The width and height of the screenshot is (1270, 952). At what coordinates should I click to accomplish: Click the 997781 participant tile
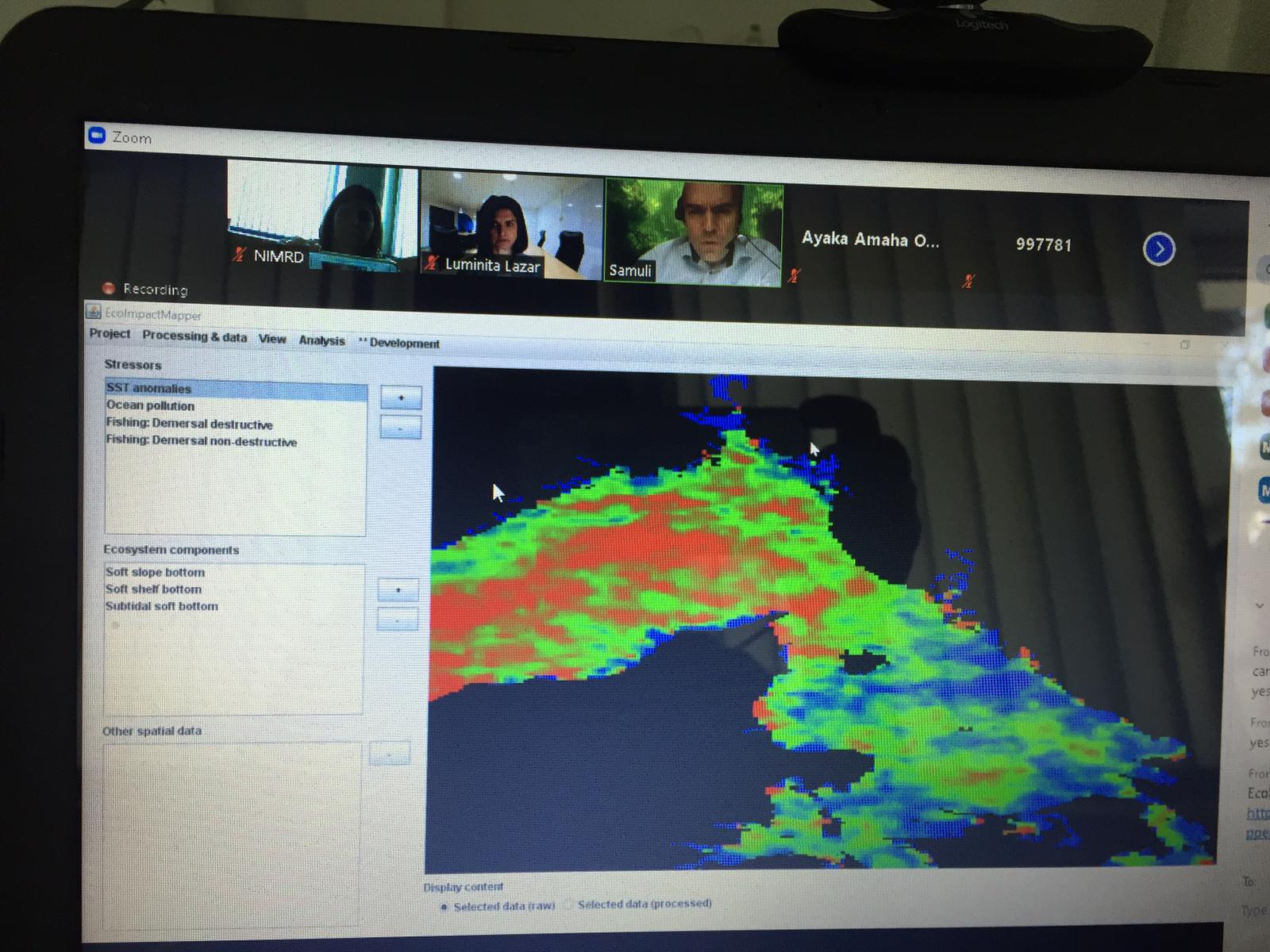coord(1044,244)
